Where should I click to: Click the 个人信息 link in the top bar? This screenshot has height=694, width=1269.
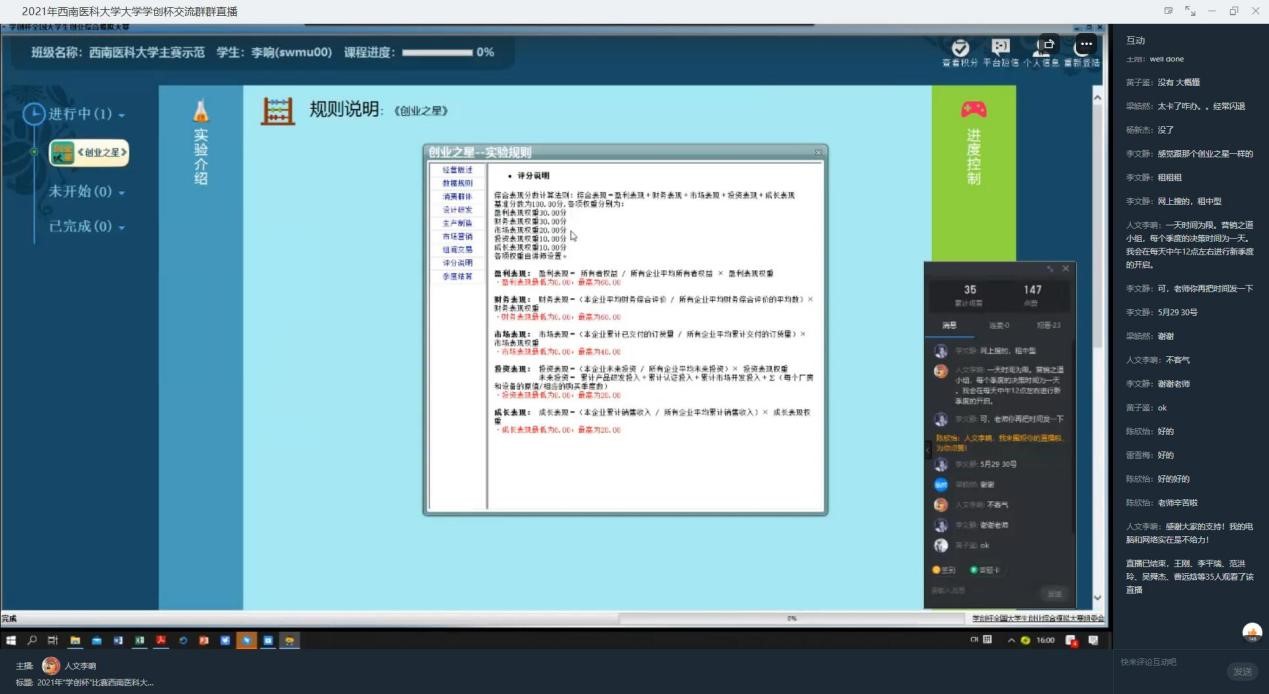[x=1041, y=63]
